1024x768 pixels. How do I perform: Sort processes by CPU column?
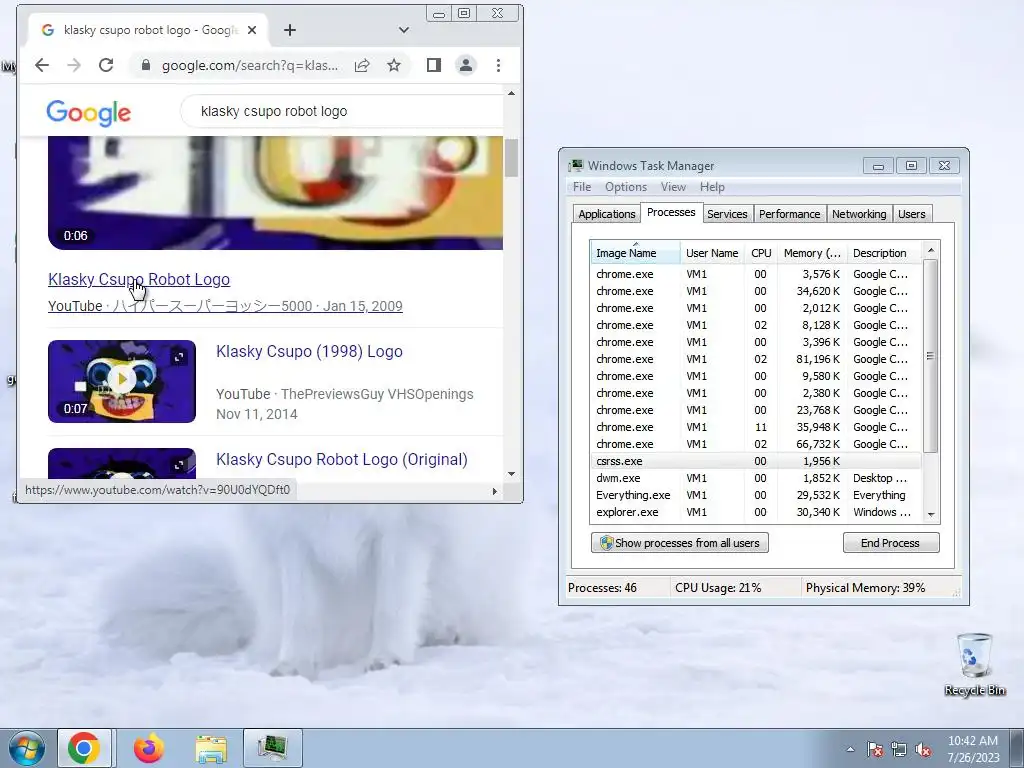[761, 253]
